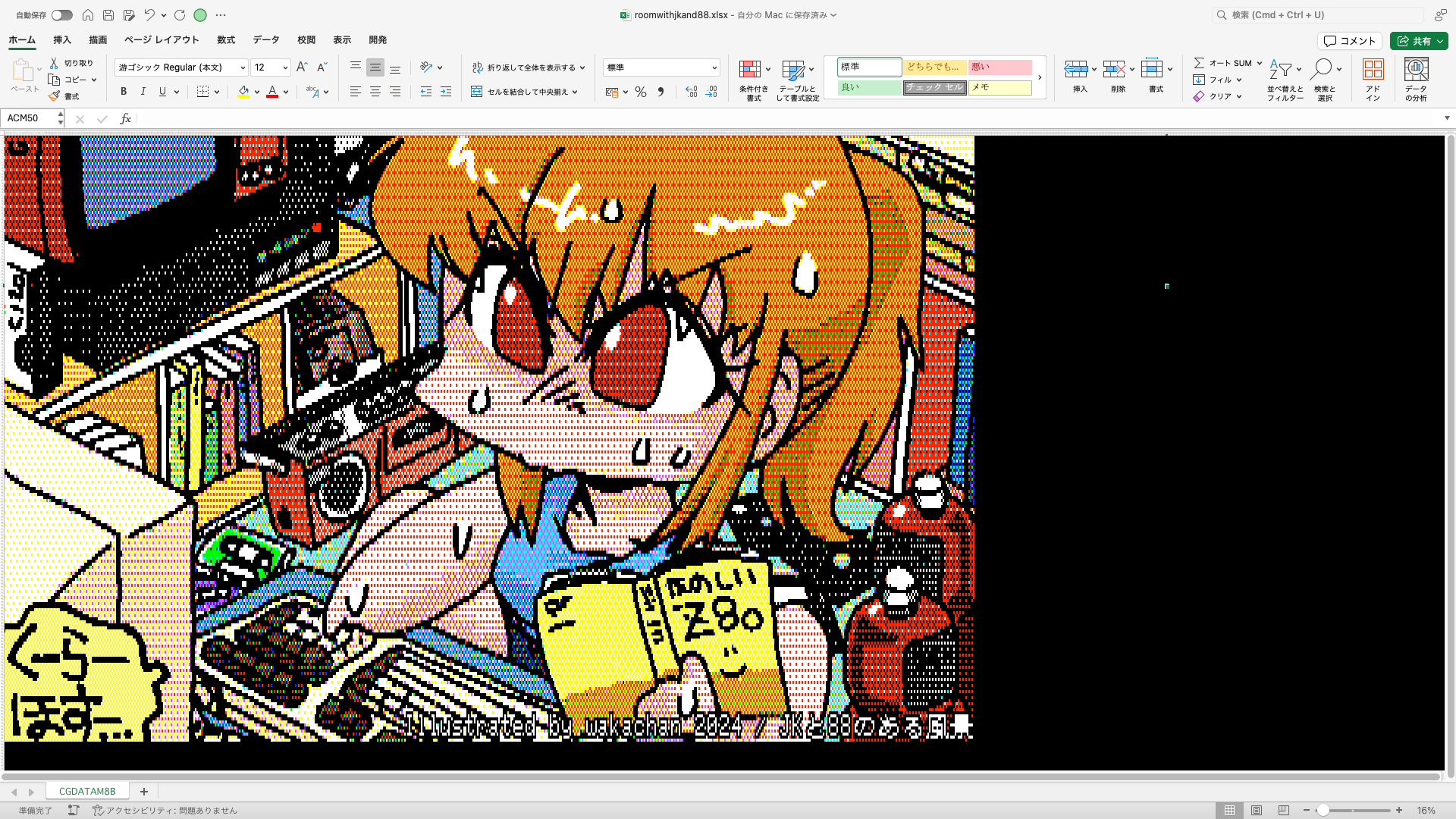Click the Borders icon
Image resolution: width=1456 pixels, height=819 pixels.
[x=202, y=92]
